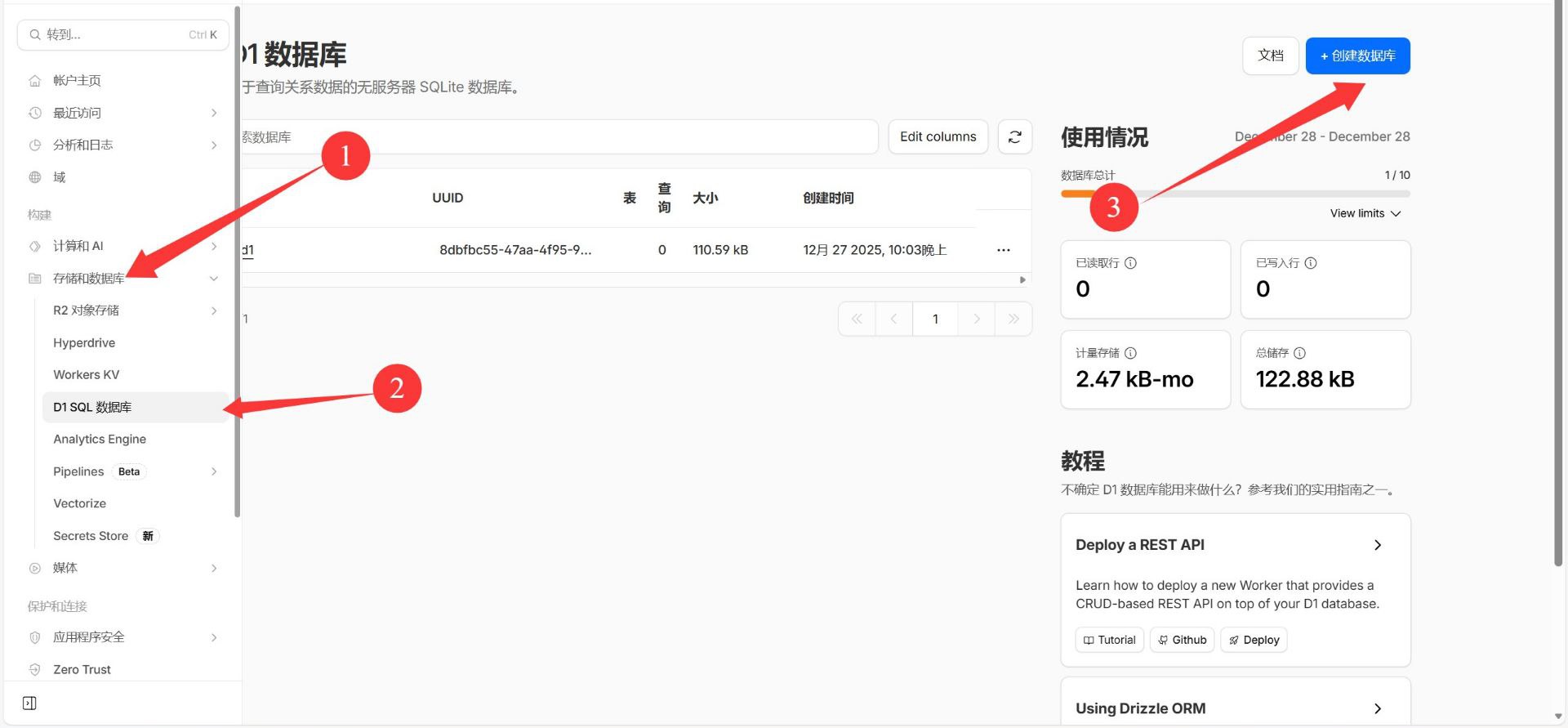Select D1 SQL 数据库 in sidebar
The image size is (1568, 728).
coord(92,407)
